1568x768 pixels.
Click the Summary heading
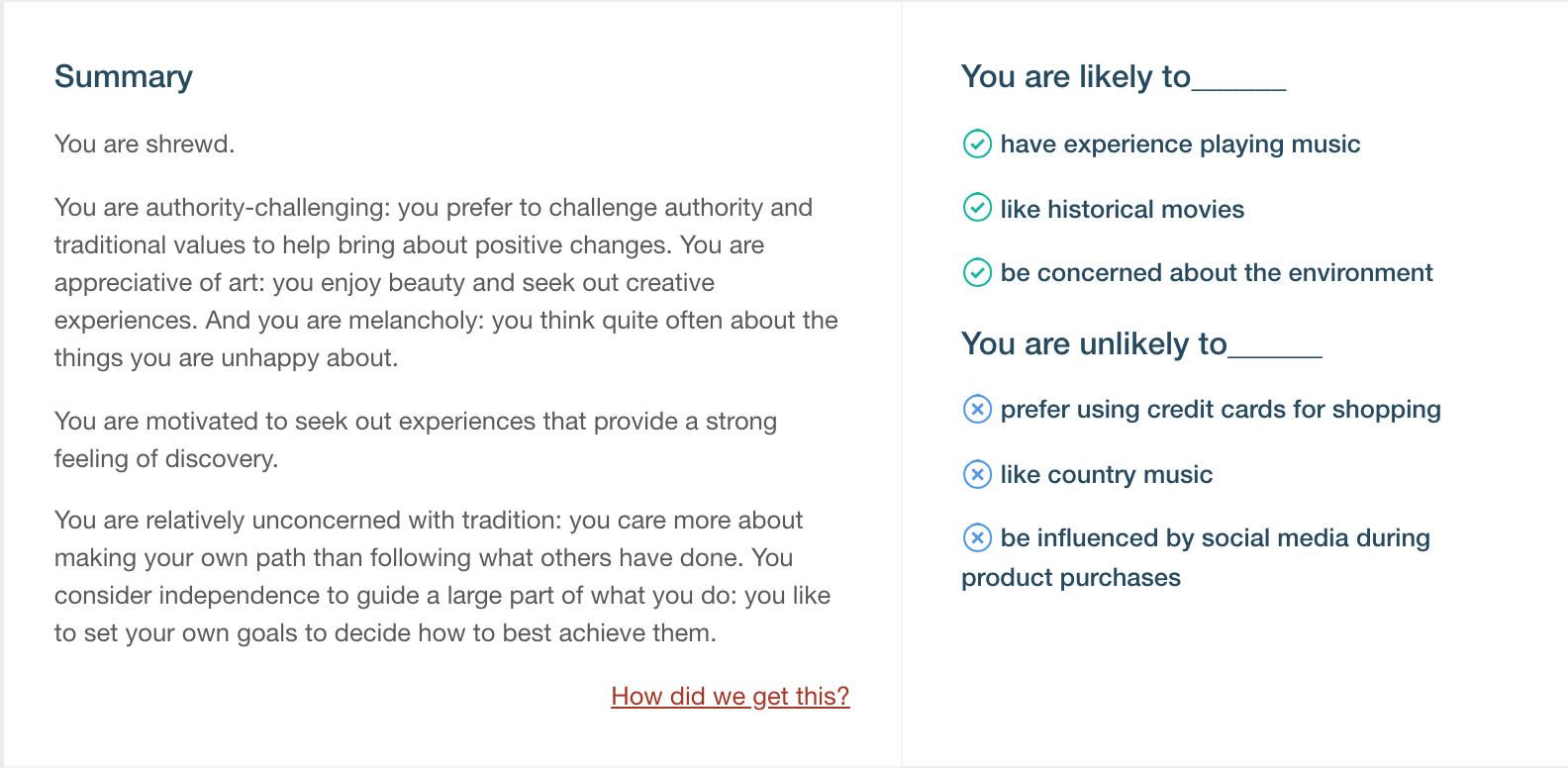pos(124,77)
